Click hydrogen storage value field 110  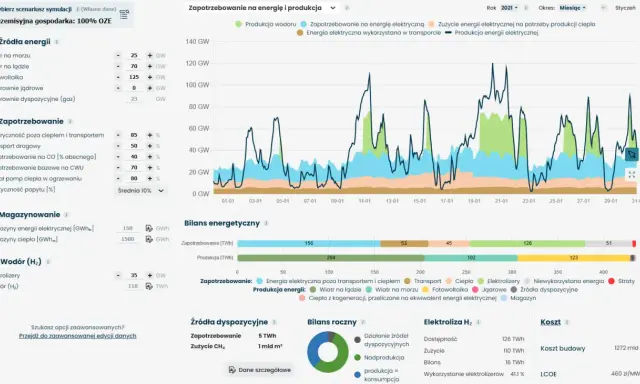[133, 286]
